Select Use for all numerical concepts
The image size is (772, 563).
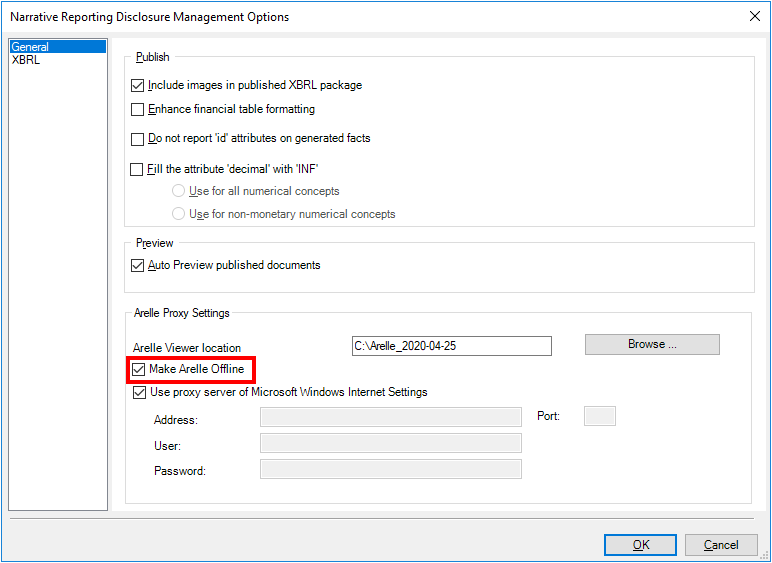179,191
